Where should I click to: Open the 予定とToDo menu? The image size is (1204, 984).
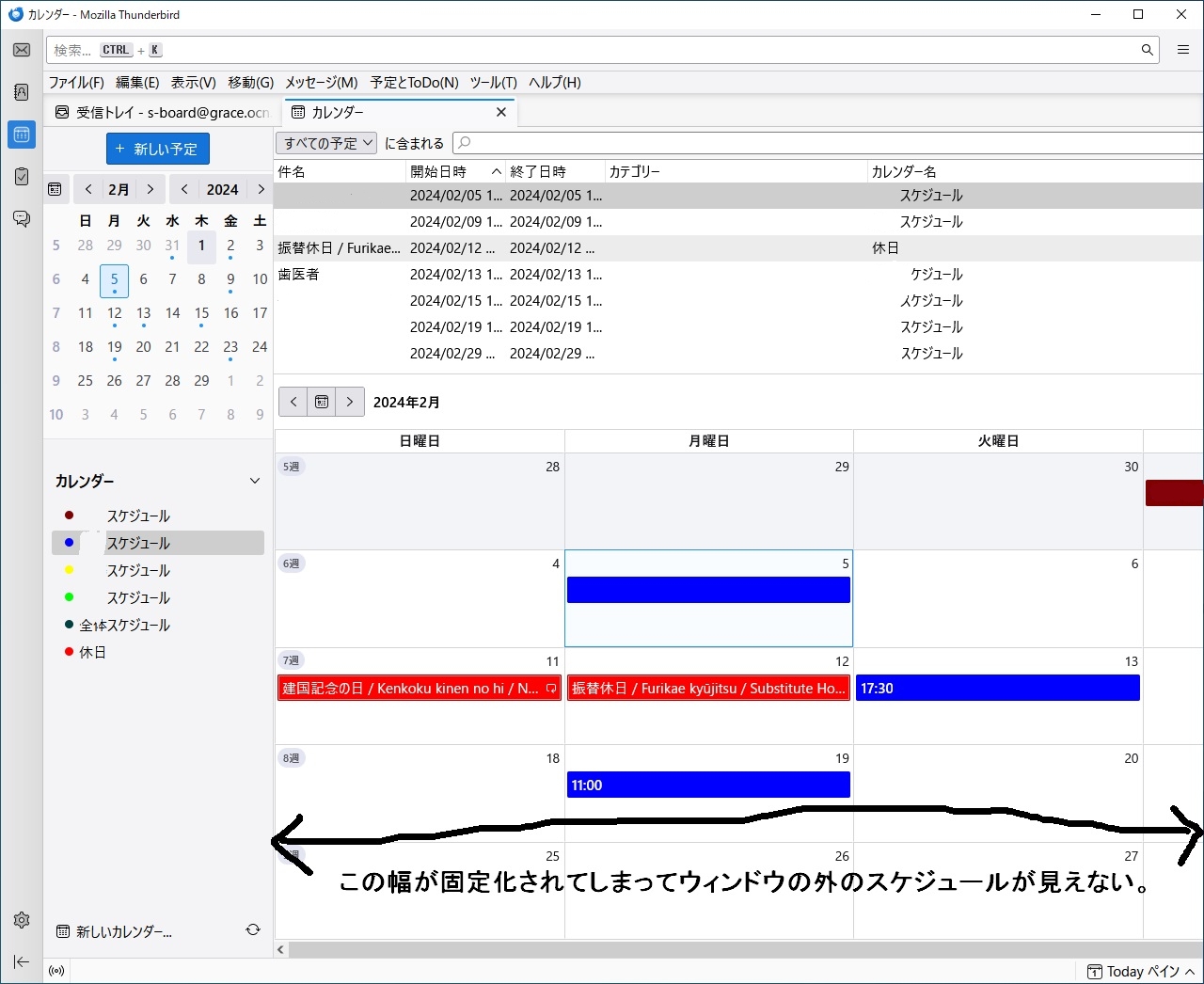tap(414, 83)
